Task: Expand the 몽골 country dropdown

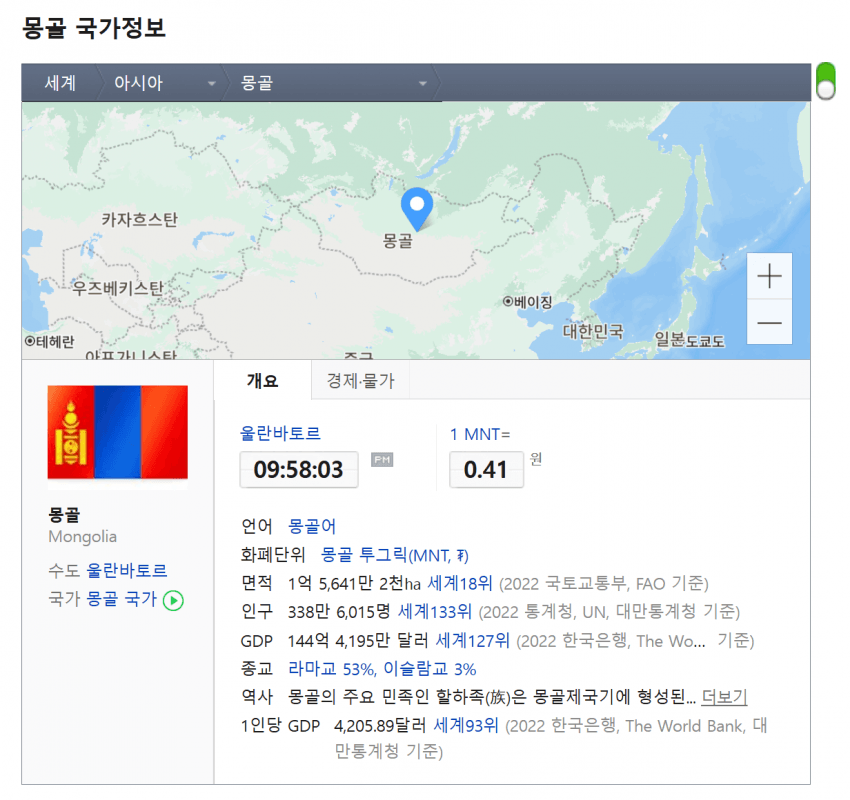Action: pyautogui.click(x=423, y=84)
